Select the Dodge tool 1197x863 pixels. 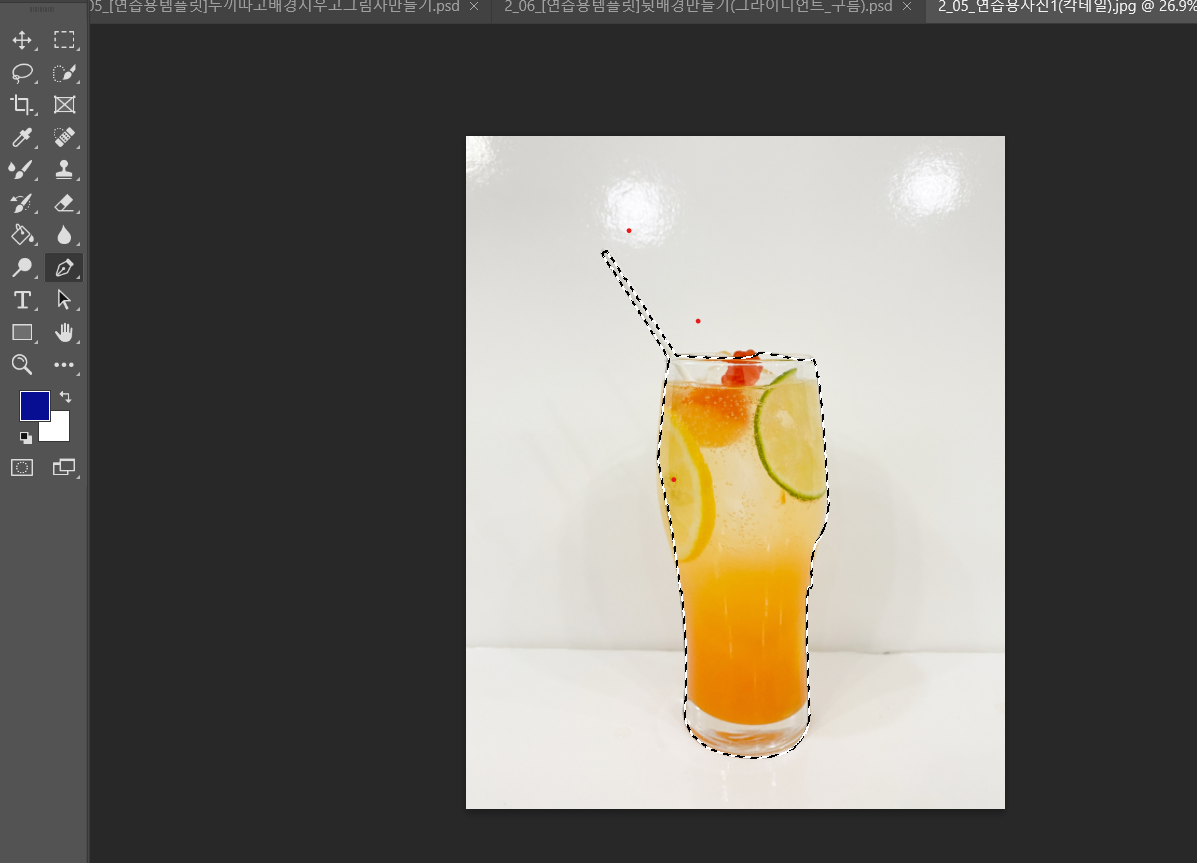22,267
